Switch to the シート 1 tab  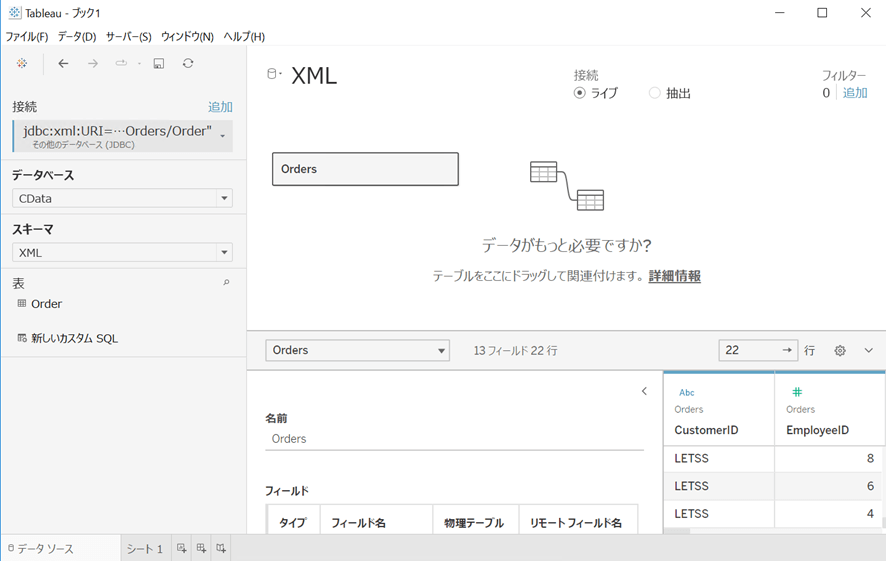145,549
